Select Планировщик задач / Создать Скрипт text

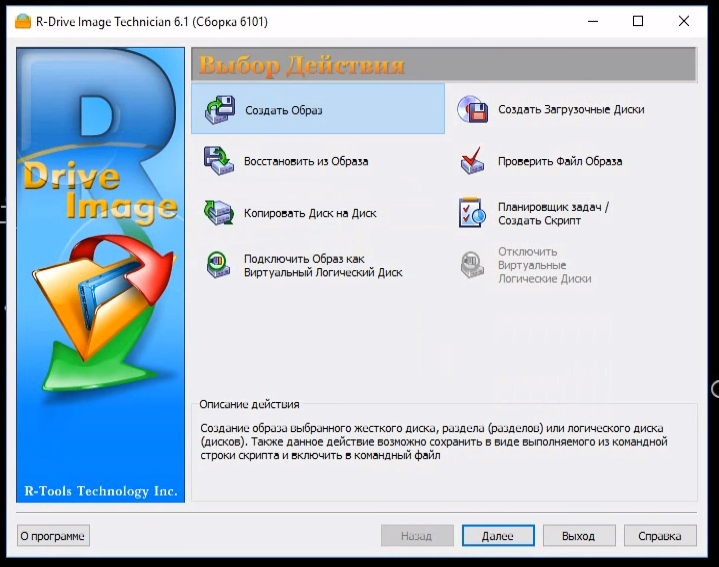[553, 214]
